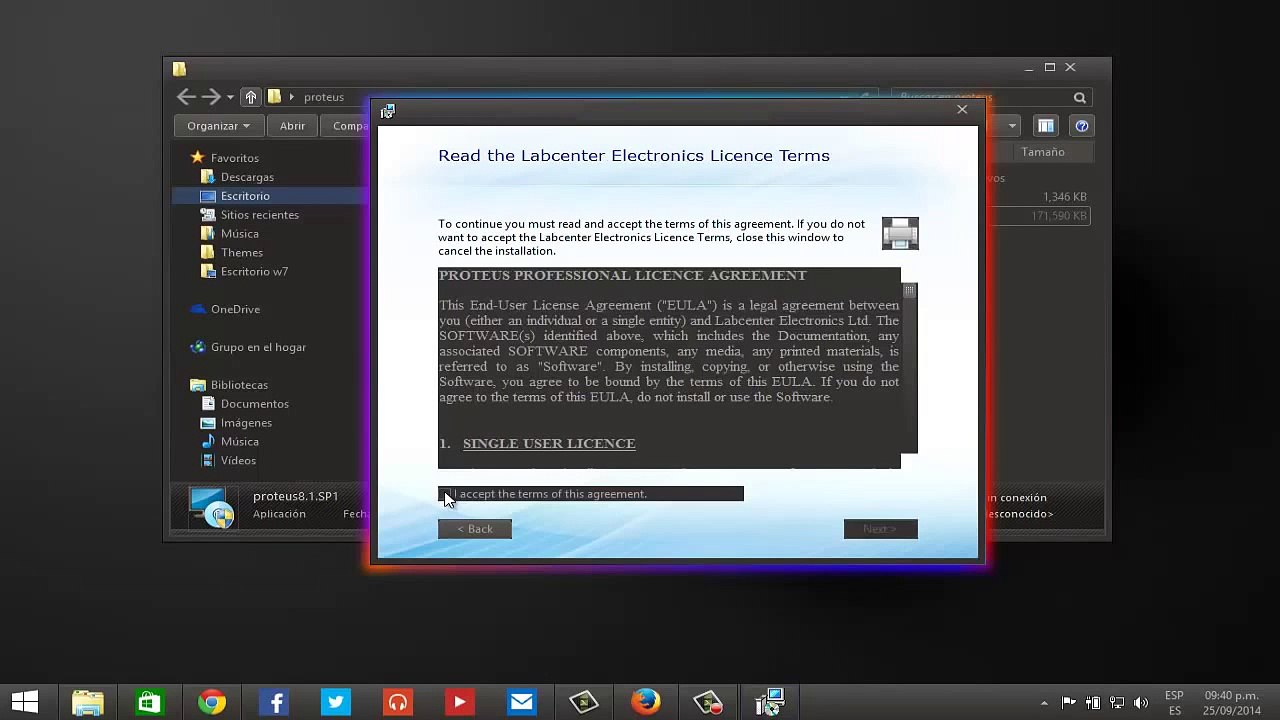This screenshot has width=1280, height=720.
Task: Launch Firefox from the taskbar
Action: pos(645,702)
